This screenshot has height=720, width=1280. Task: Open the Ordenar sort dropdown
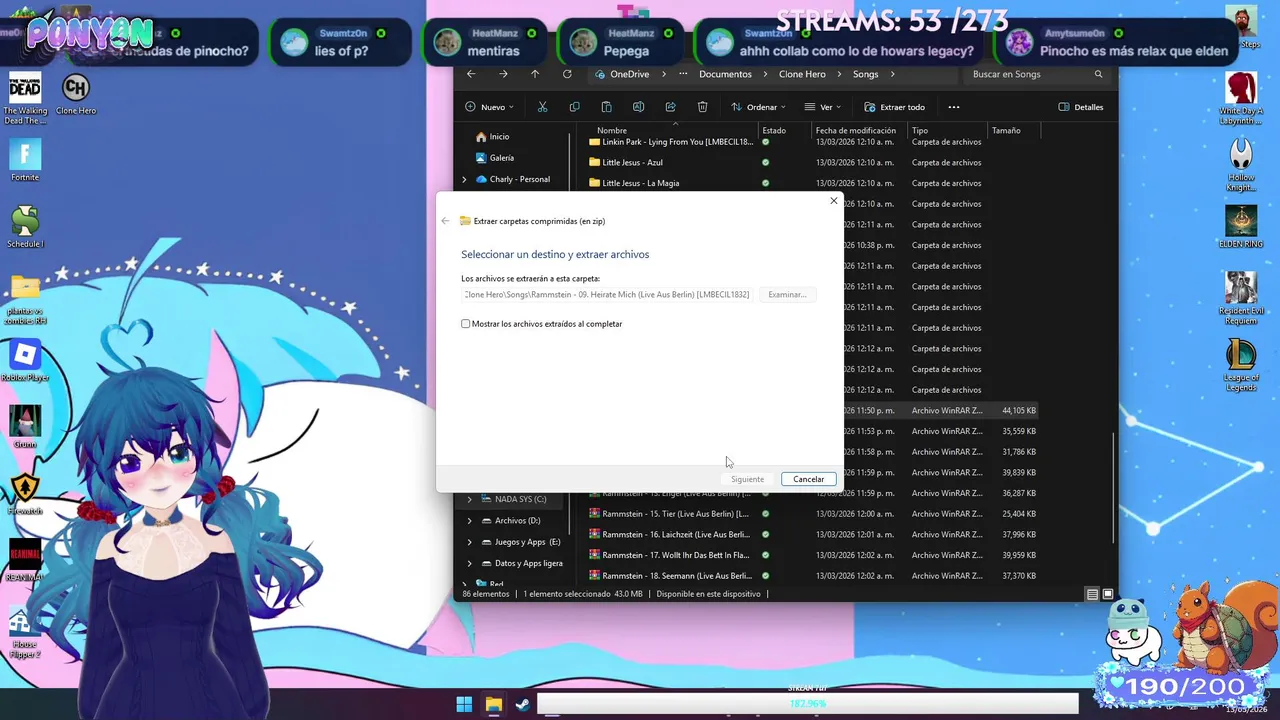pyautogui.click(x=759, y=107)
